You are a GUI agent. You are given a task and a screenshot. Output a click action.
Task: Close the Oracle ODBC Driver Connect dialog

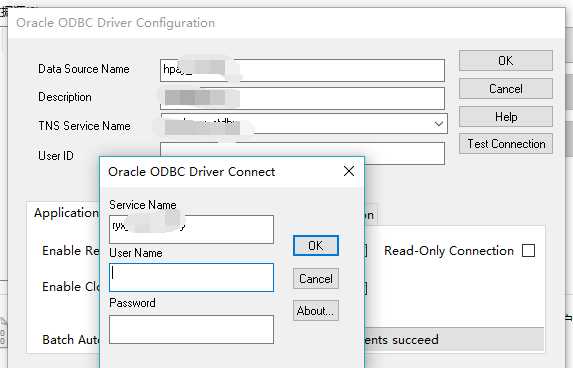tap(349, 171)
